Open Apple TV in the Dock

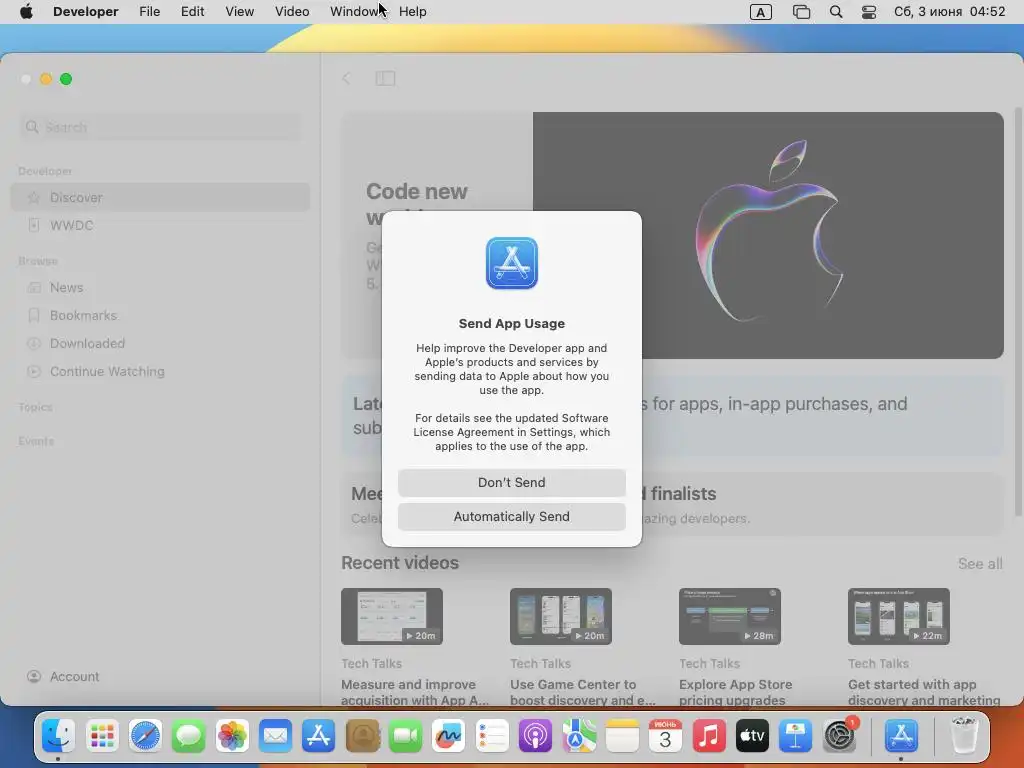coord(752,736)
